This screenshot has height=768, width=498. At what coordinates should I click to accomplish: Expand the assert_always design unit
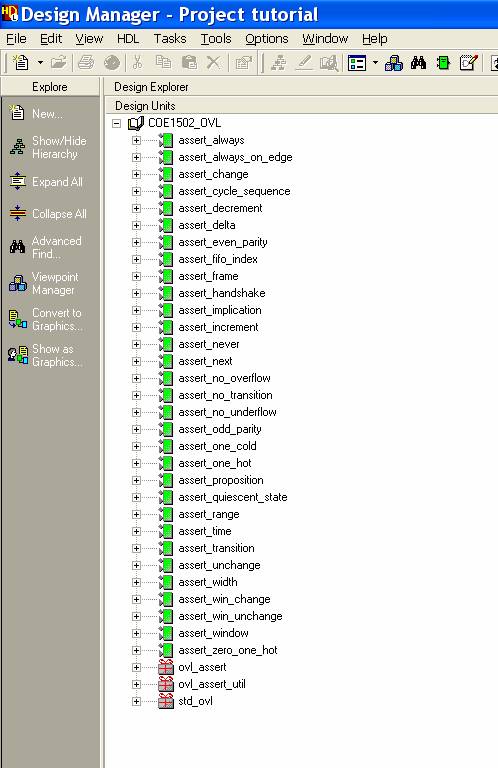point(136,140)
